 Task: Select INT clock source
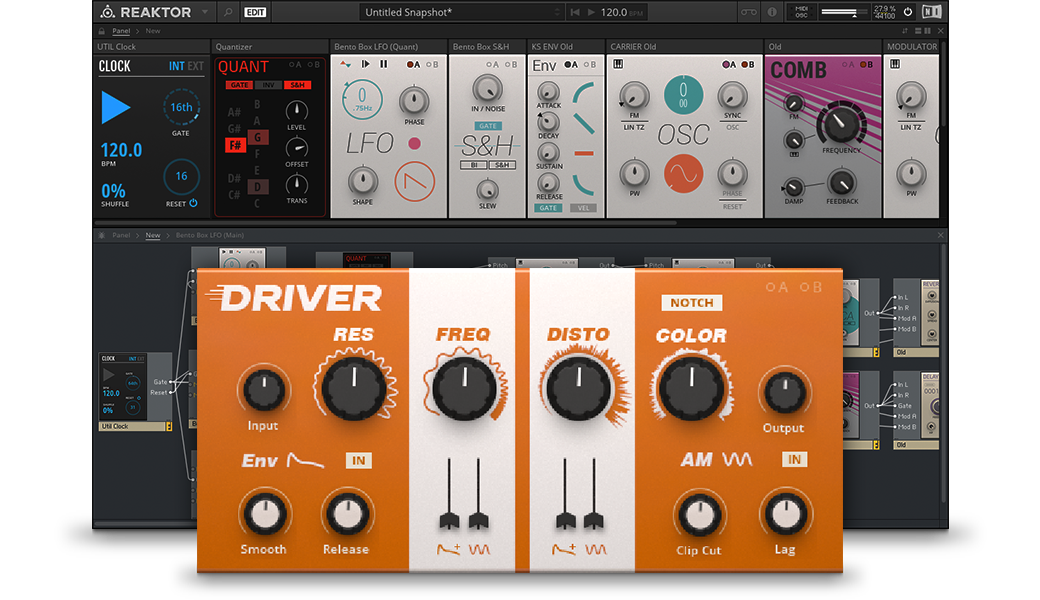click(x=176, y=66)
